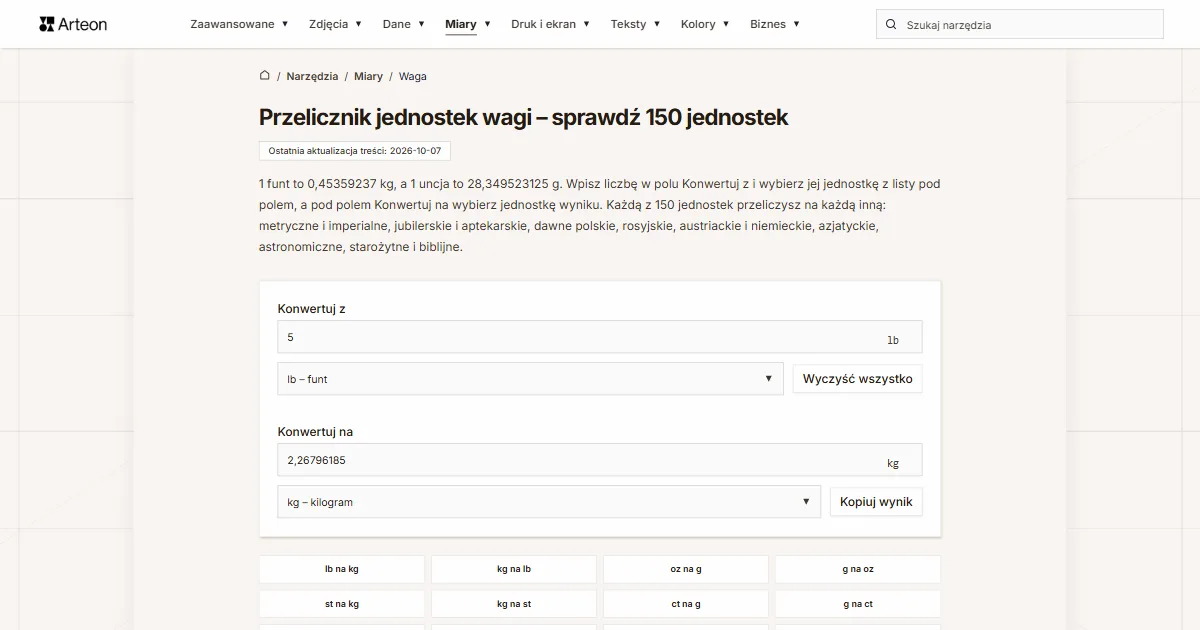Click the Konwertuj z value field
The height and width of the screenshot is (630, 1200).
[600, 337]
